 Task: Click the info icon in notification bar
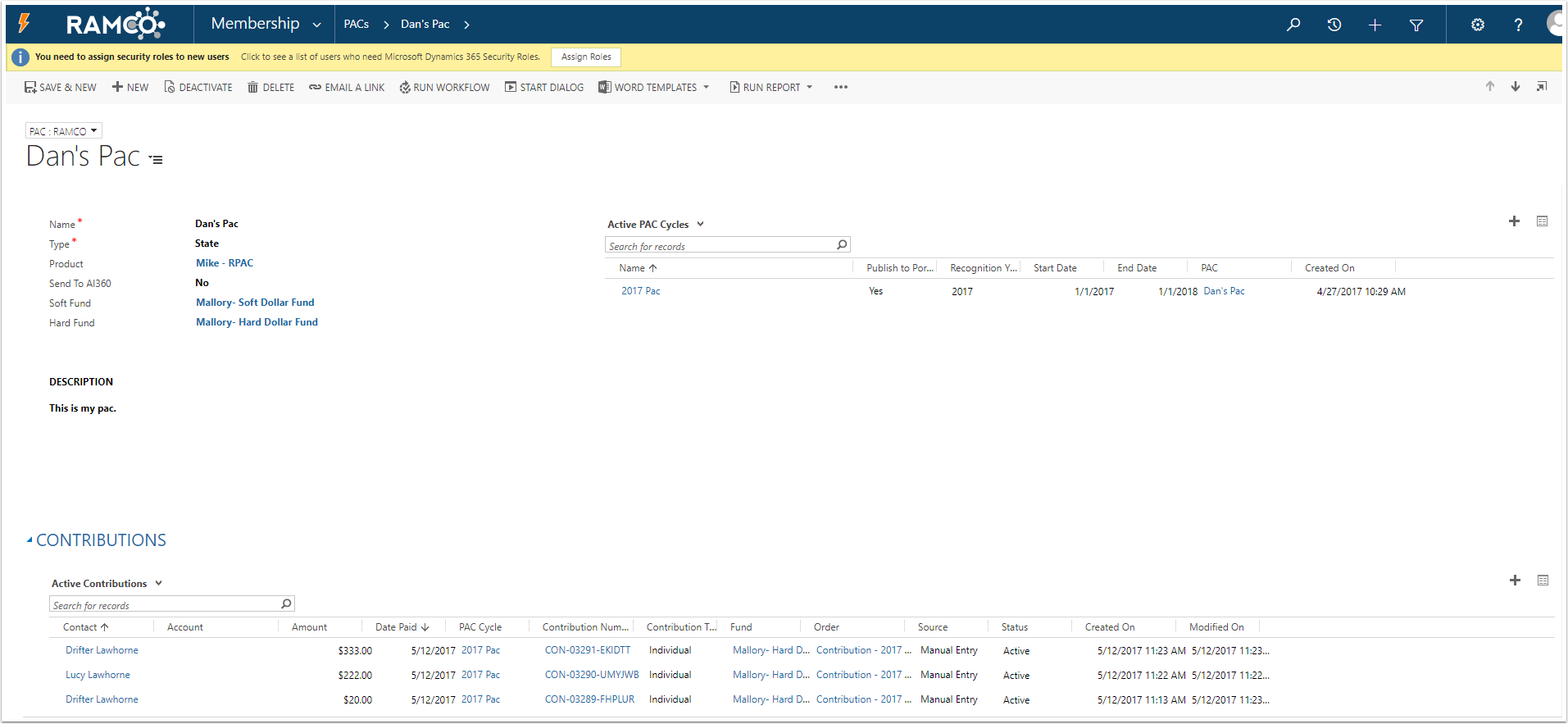click(20, 57)
